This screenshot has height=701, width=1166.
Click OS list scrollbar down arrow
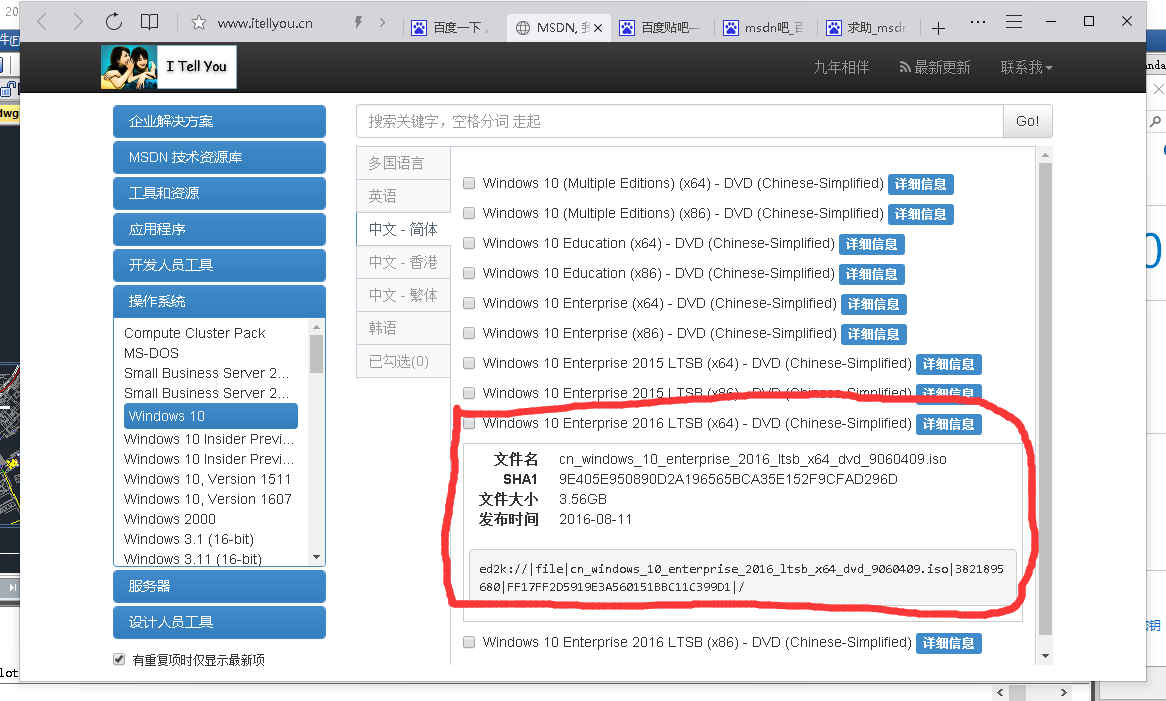(x=317, y=557)
